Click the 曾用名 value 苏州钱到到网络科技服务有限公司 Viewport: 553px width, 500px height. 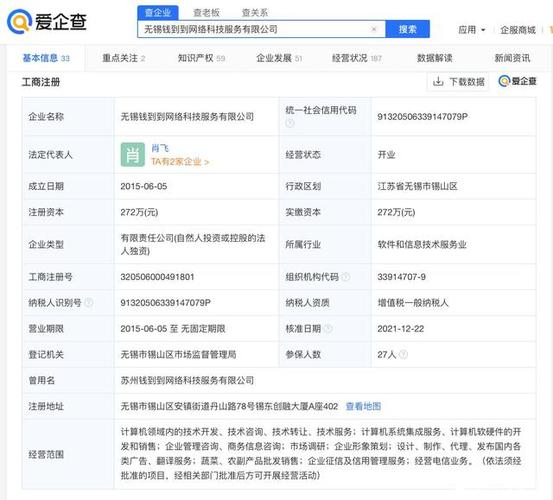click(x=187, y=380)
